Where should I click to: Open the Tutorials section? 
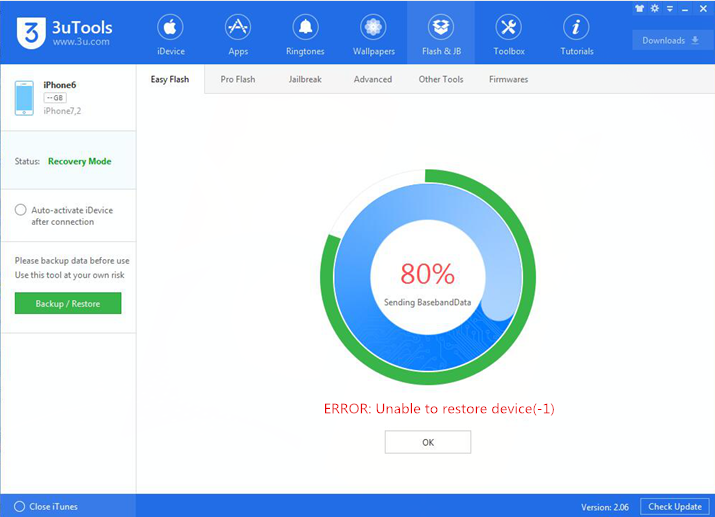tap(576, 35)
